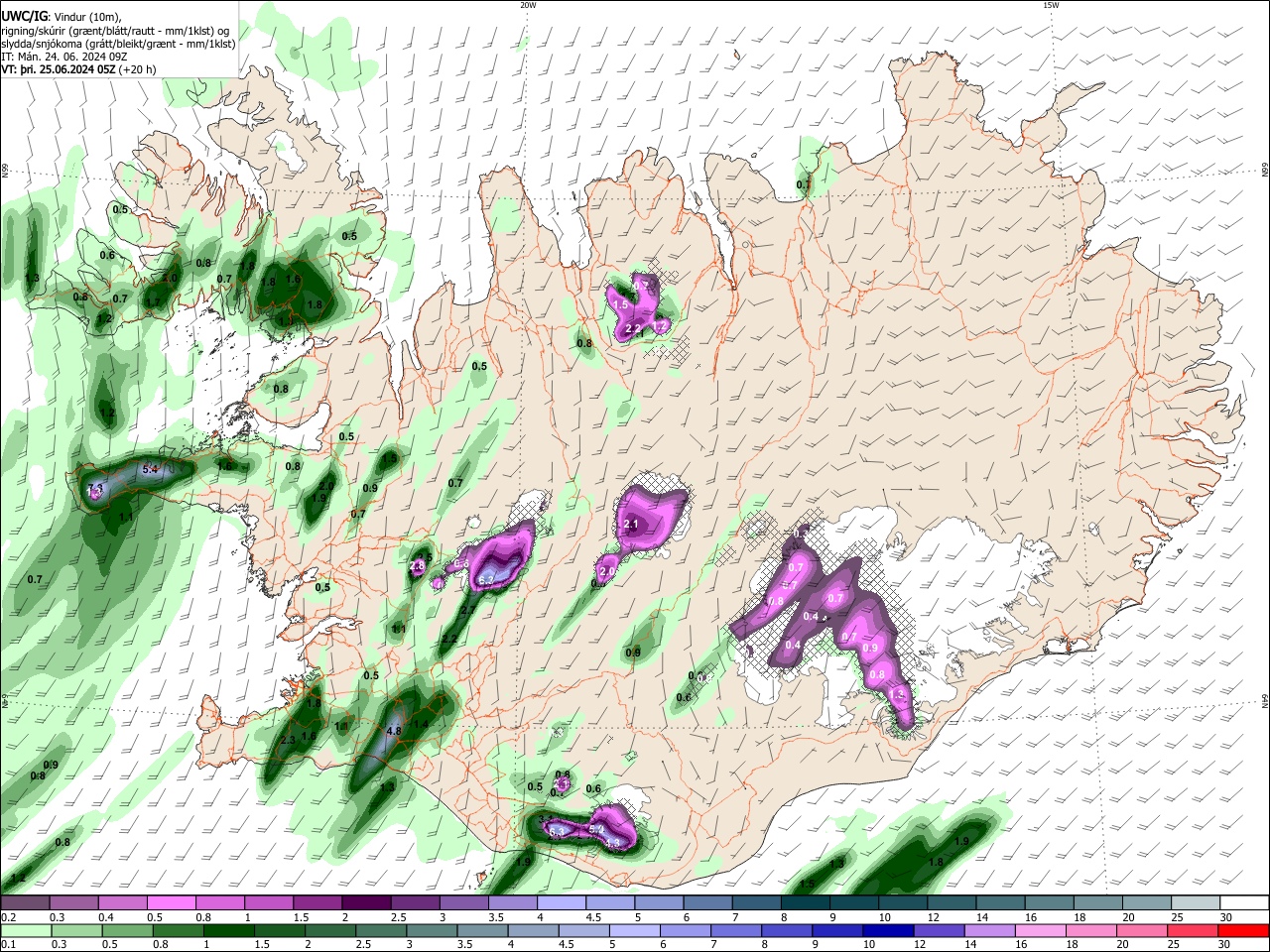Screen dimensions: 1270x952
Task: Select the grey-mauve 0.2 swatch in the snow scale
Action: 26,903
